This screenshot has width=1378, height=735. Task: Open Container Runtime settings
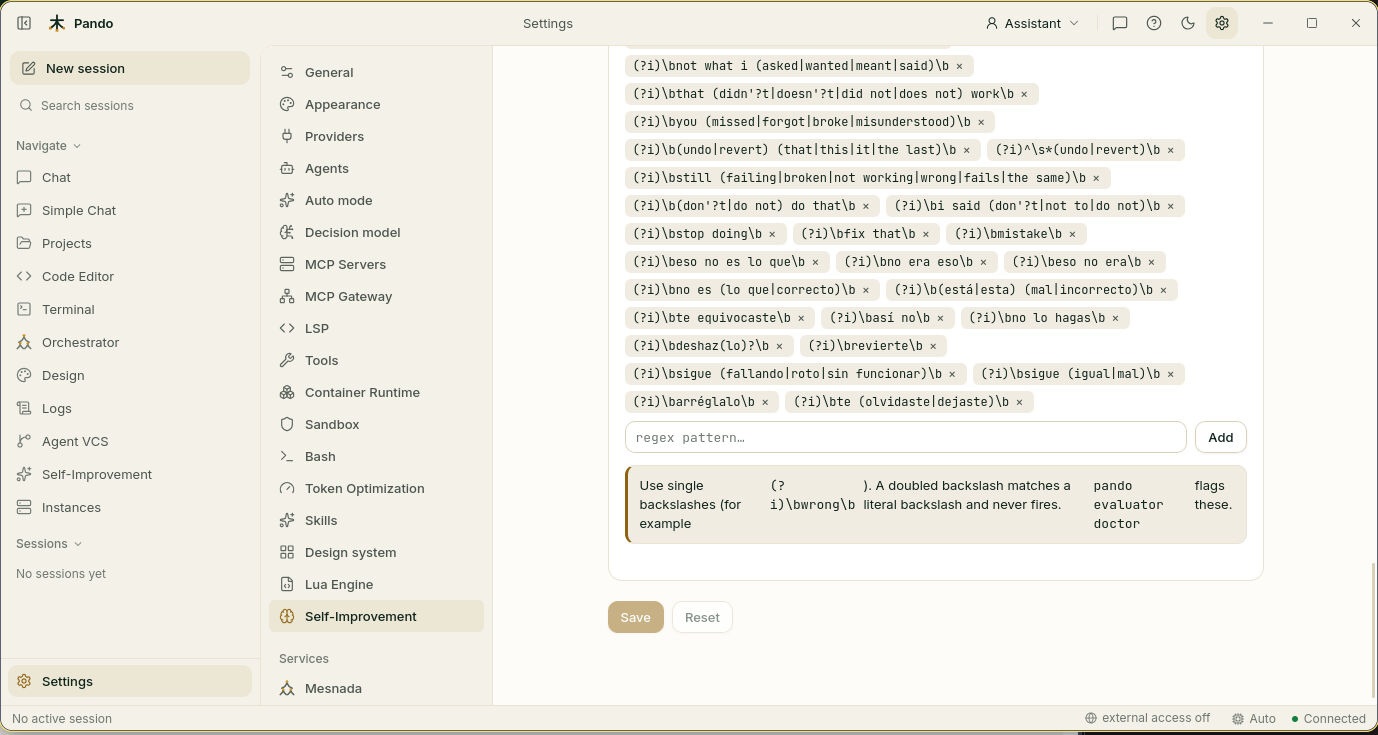coord(376,392)
